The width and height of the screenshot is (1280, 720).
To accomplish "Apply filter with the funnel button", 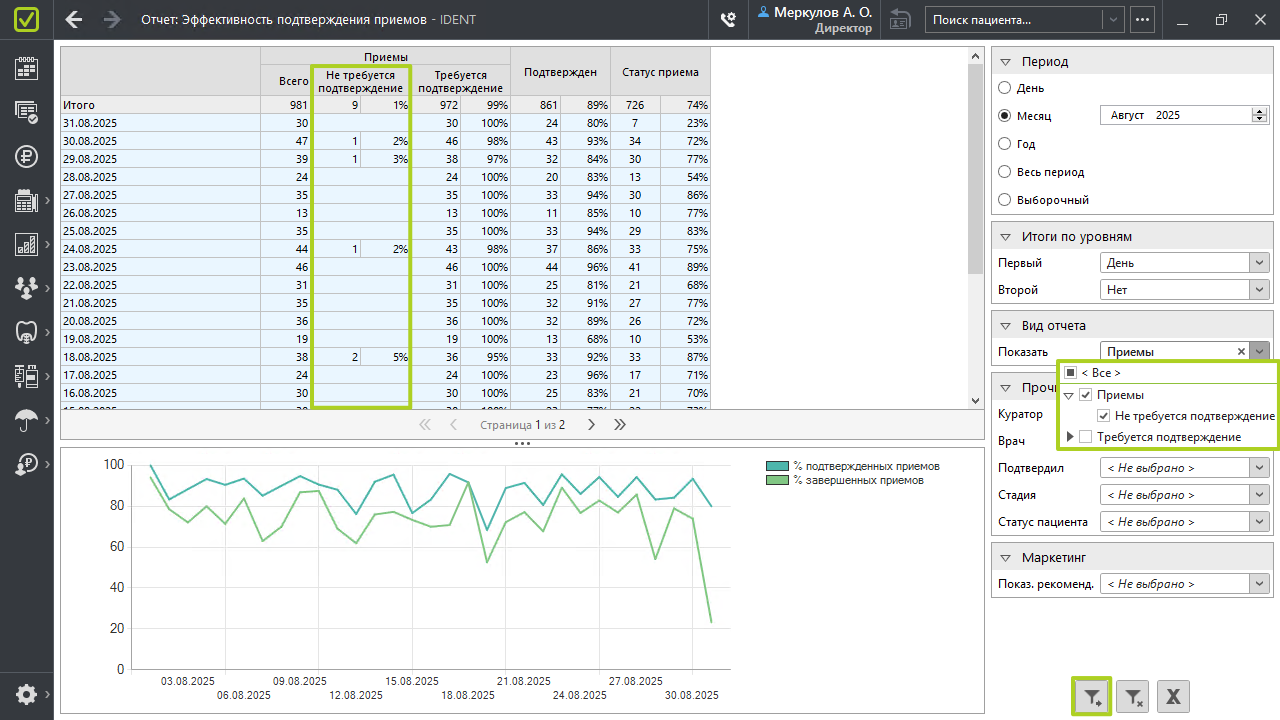I will (x=1091, y=696).
